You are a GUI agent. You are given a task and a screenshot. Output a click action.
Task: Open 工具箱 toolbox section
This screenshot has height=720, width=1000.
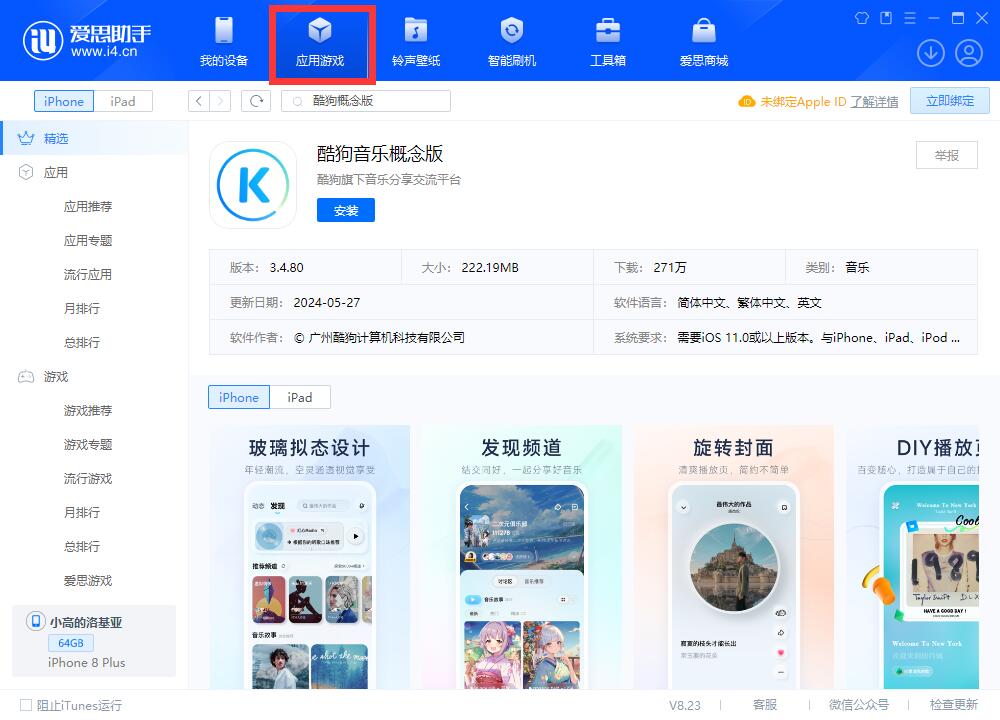point(608,42)
